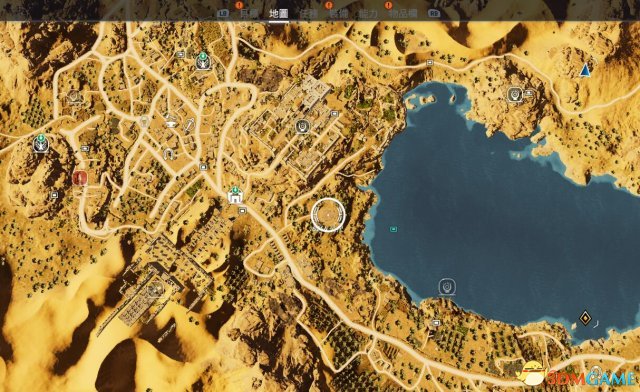The height and width of the screenshot is (392, 640).
Task: Choose the white house fast-travel icon
Action: pos(236,196)
